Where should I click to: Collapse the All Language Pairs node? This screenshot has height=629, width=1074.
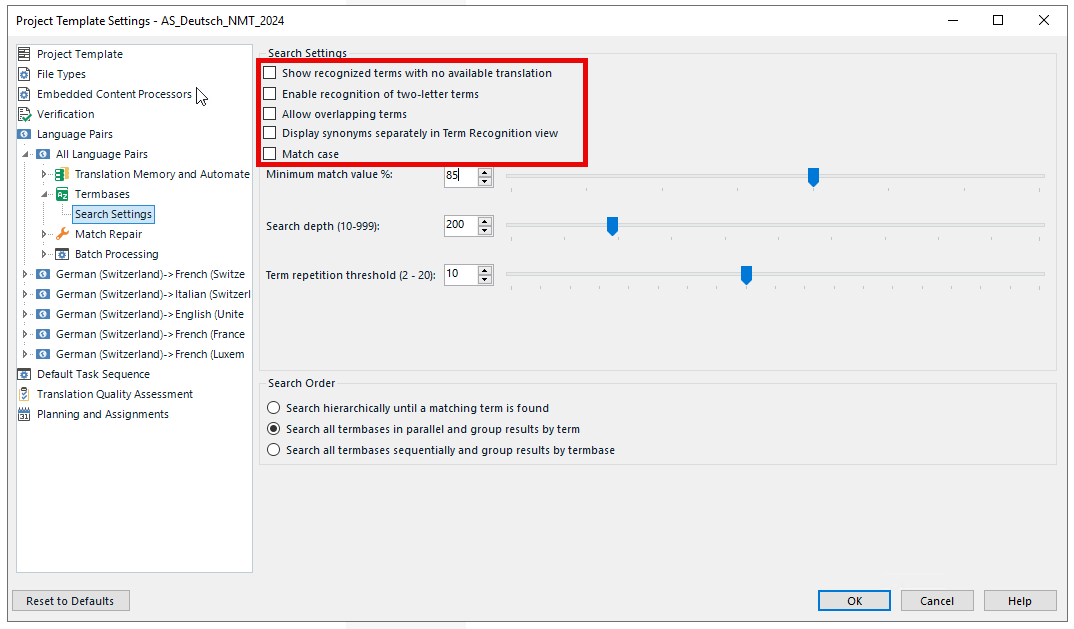pyautogui.click(x=25, y=154)
